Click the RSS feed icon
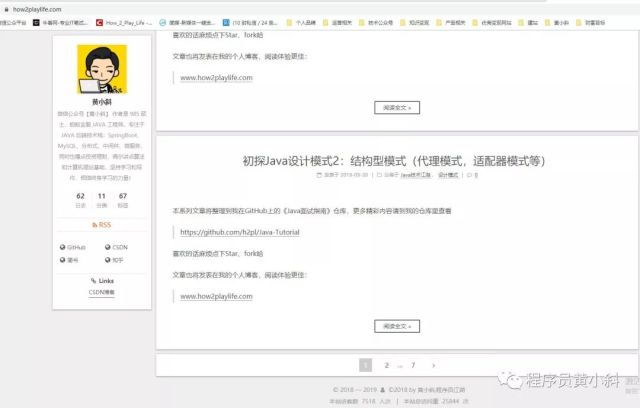640x408 pixels. tap(95, 225)
